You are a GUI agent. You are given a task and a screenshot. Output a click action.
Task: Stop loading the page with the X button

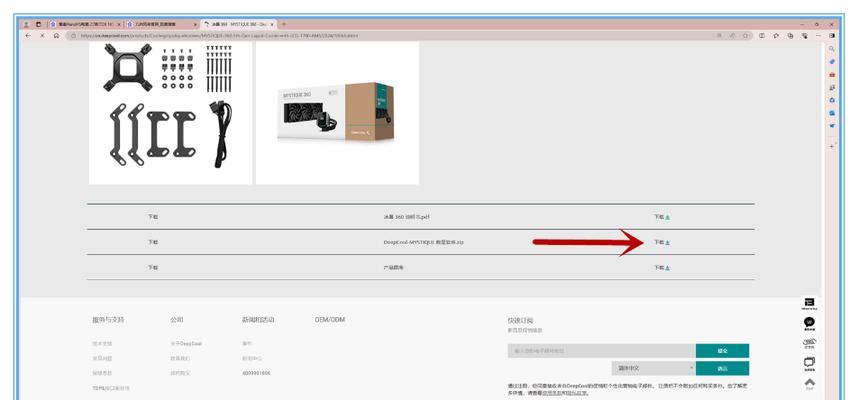pyautogui.click(x=42, y=36)
